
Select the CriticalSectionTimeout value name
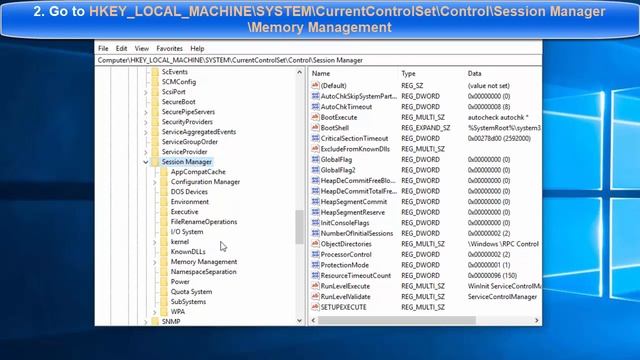[x=354, y=138]
